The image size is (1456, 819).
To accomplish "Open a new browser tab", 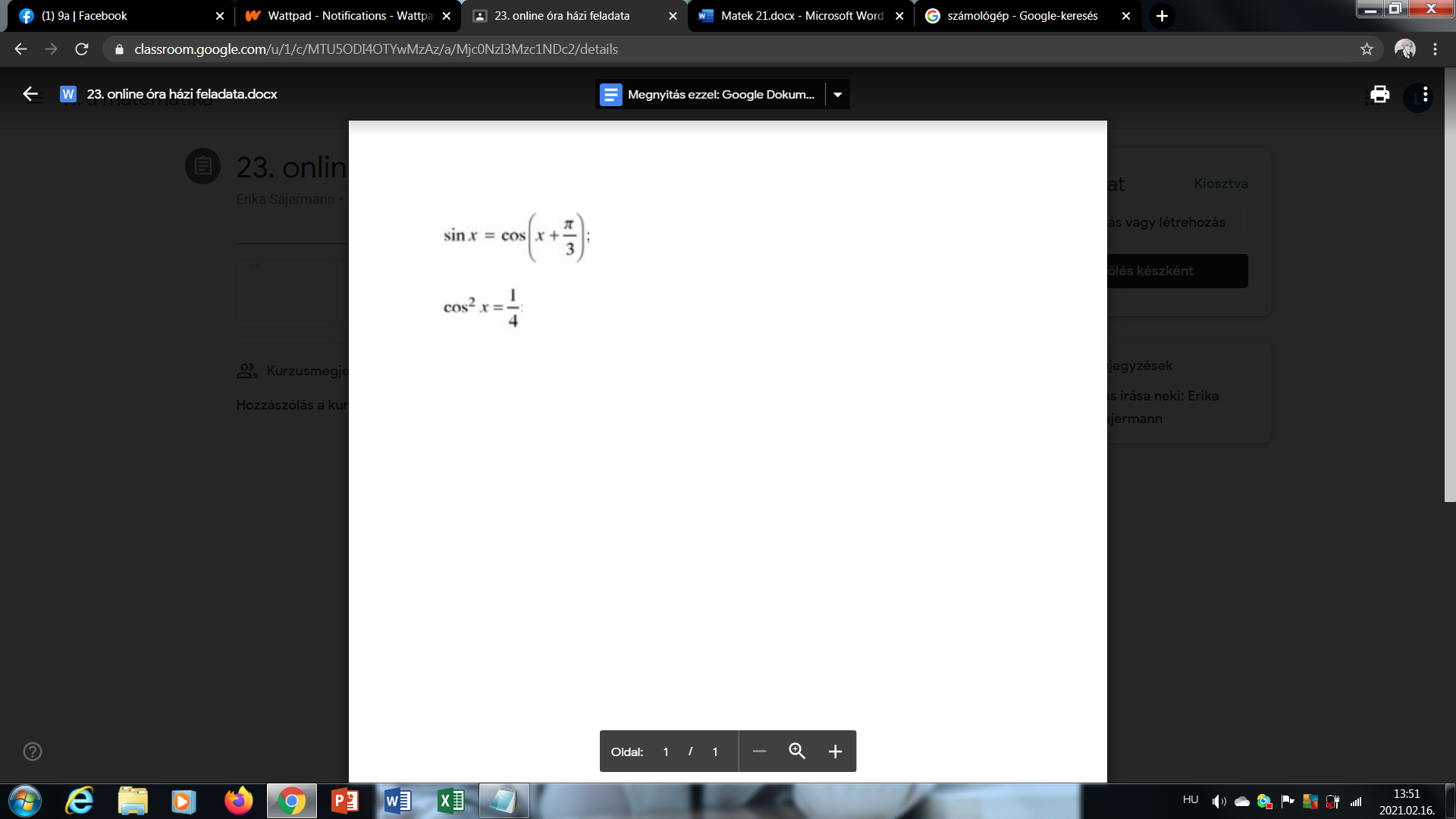I will 1162,16.
